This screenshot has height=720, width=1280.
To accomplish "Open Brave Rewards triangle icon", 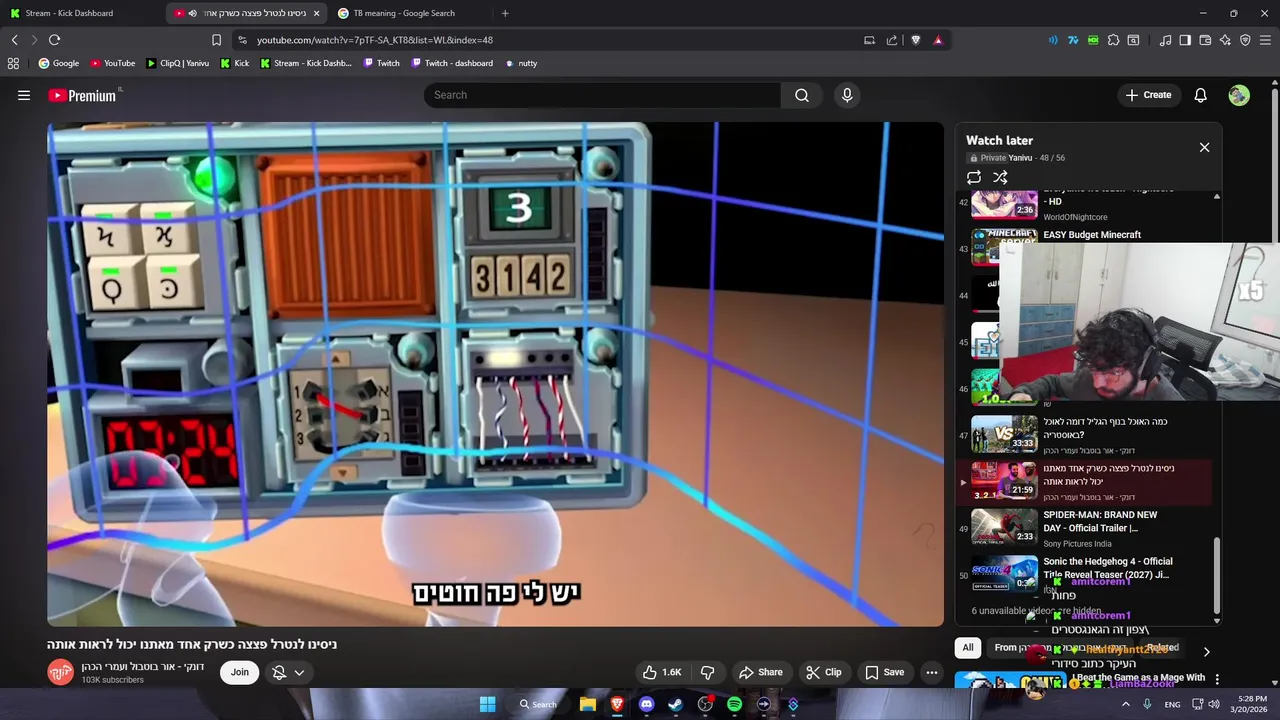I will click(x=938, y=40).
